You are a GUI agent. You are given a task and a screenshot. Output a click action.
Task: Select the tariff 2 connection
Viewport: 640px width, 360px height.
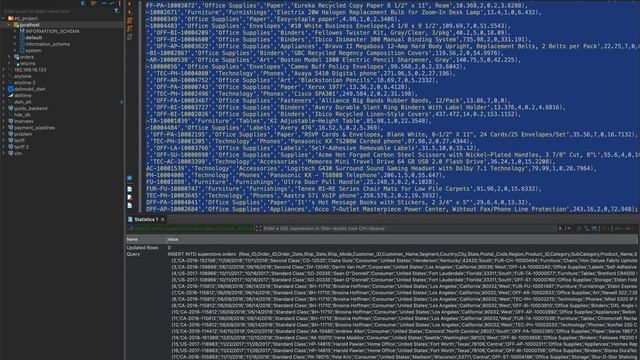(x=21, y=147)
